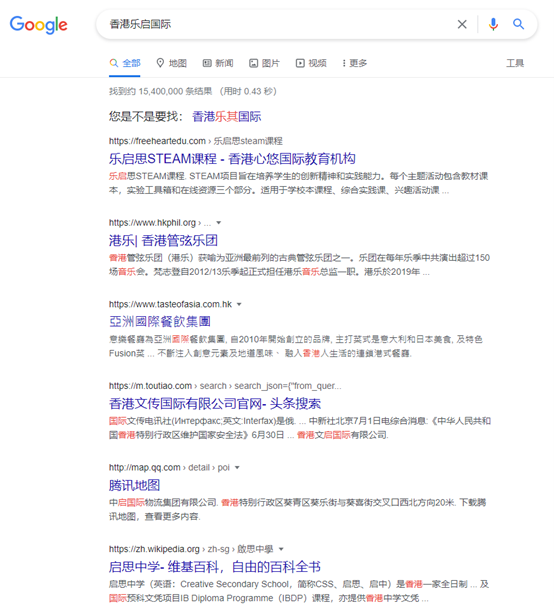This screenshot has width=554, height=605.
Task: Expand the arrow next to tasteofasia.com.hk
Action: (x=239, y=304)
